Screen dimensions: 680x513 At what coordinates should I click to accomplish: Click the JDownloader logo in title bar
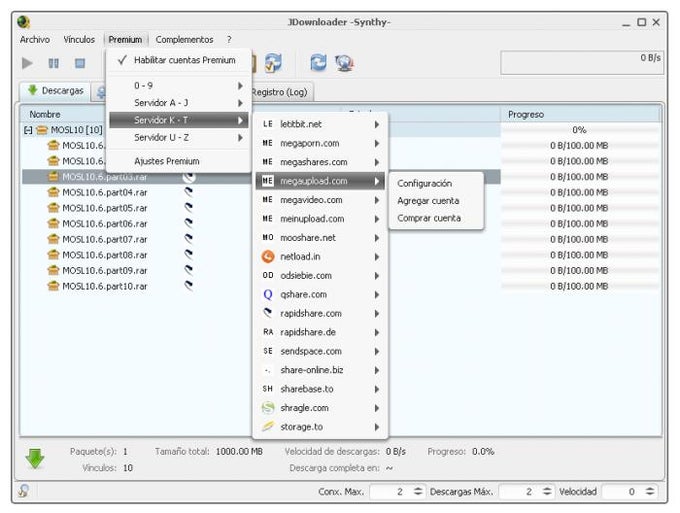pos(23,22)
